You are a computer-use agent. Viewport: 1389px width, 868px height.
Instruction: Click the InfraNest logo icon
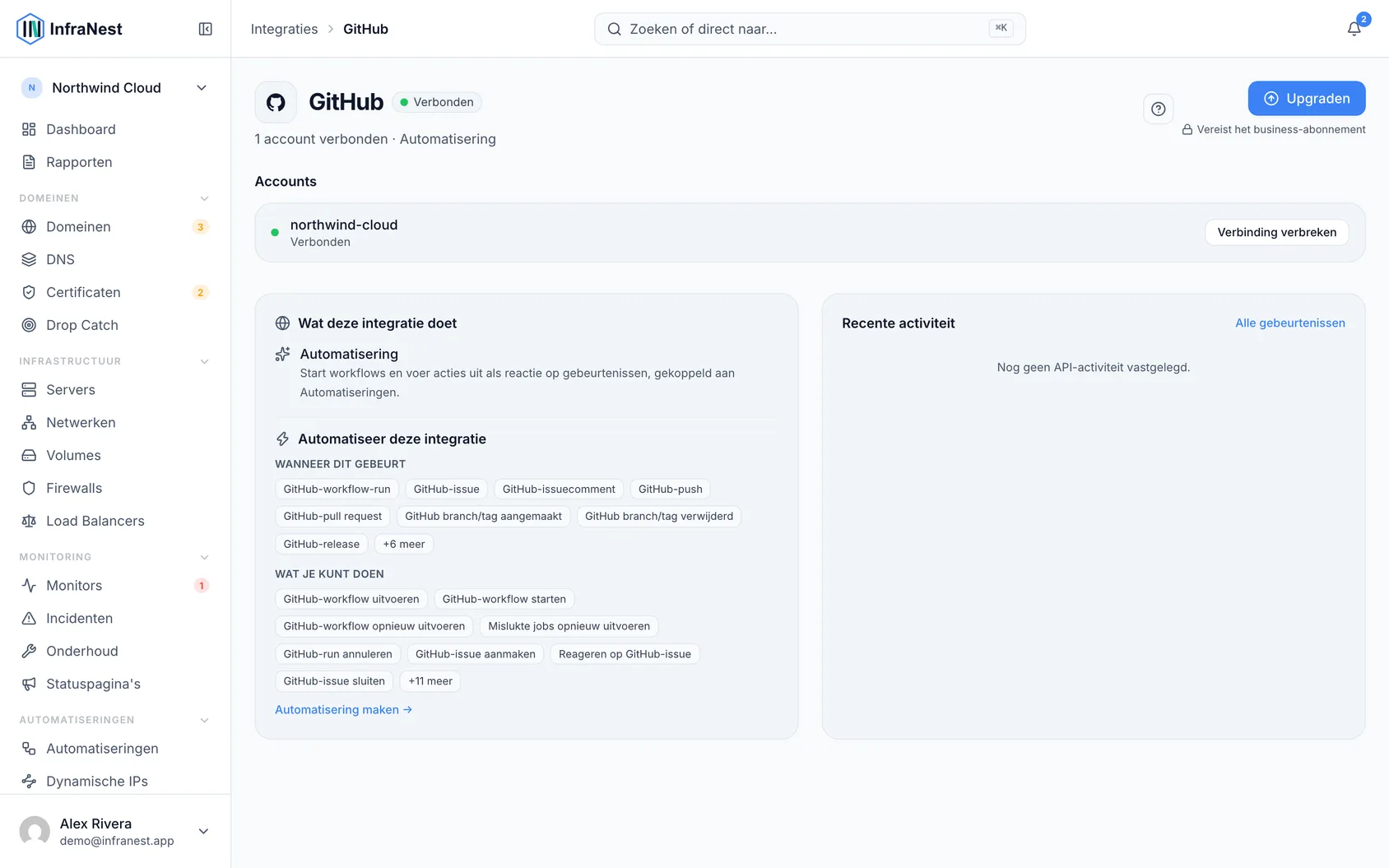[30, 29]
